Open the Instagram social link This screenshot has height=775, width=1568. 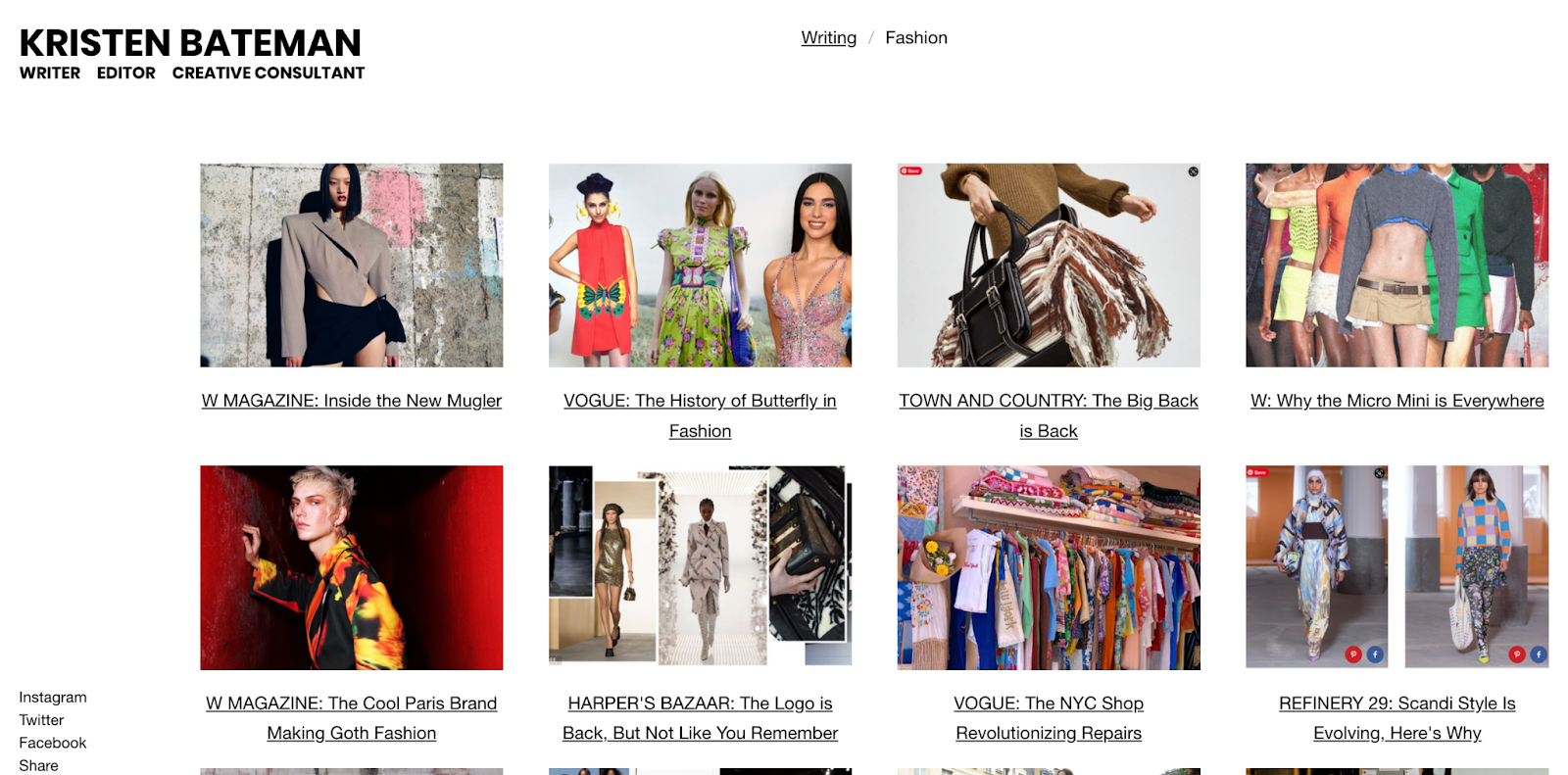(x=53, y=698)
